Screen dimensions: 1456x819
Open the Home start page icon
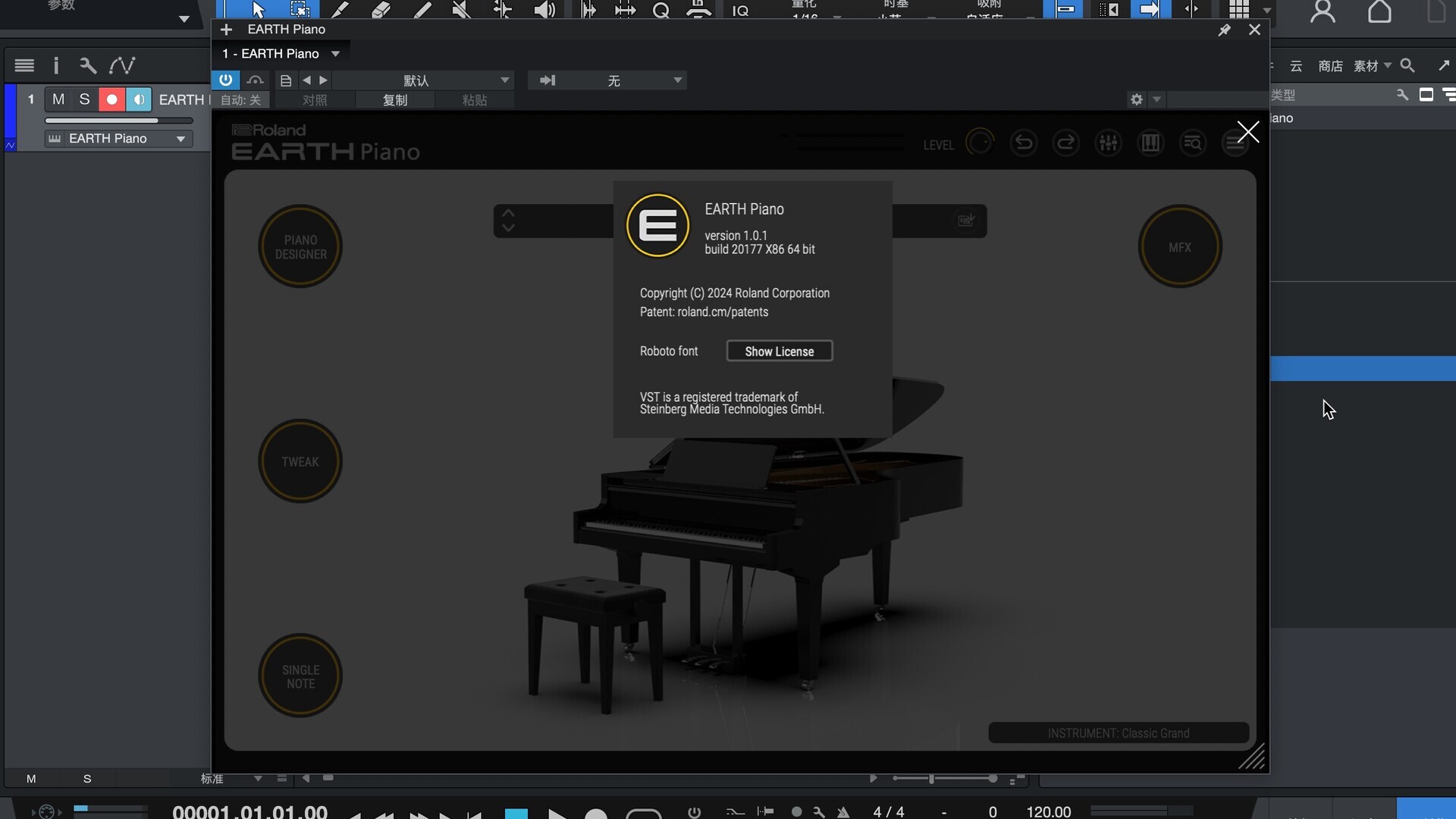point(1379,11)
